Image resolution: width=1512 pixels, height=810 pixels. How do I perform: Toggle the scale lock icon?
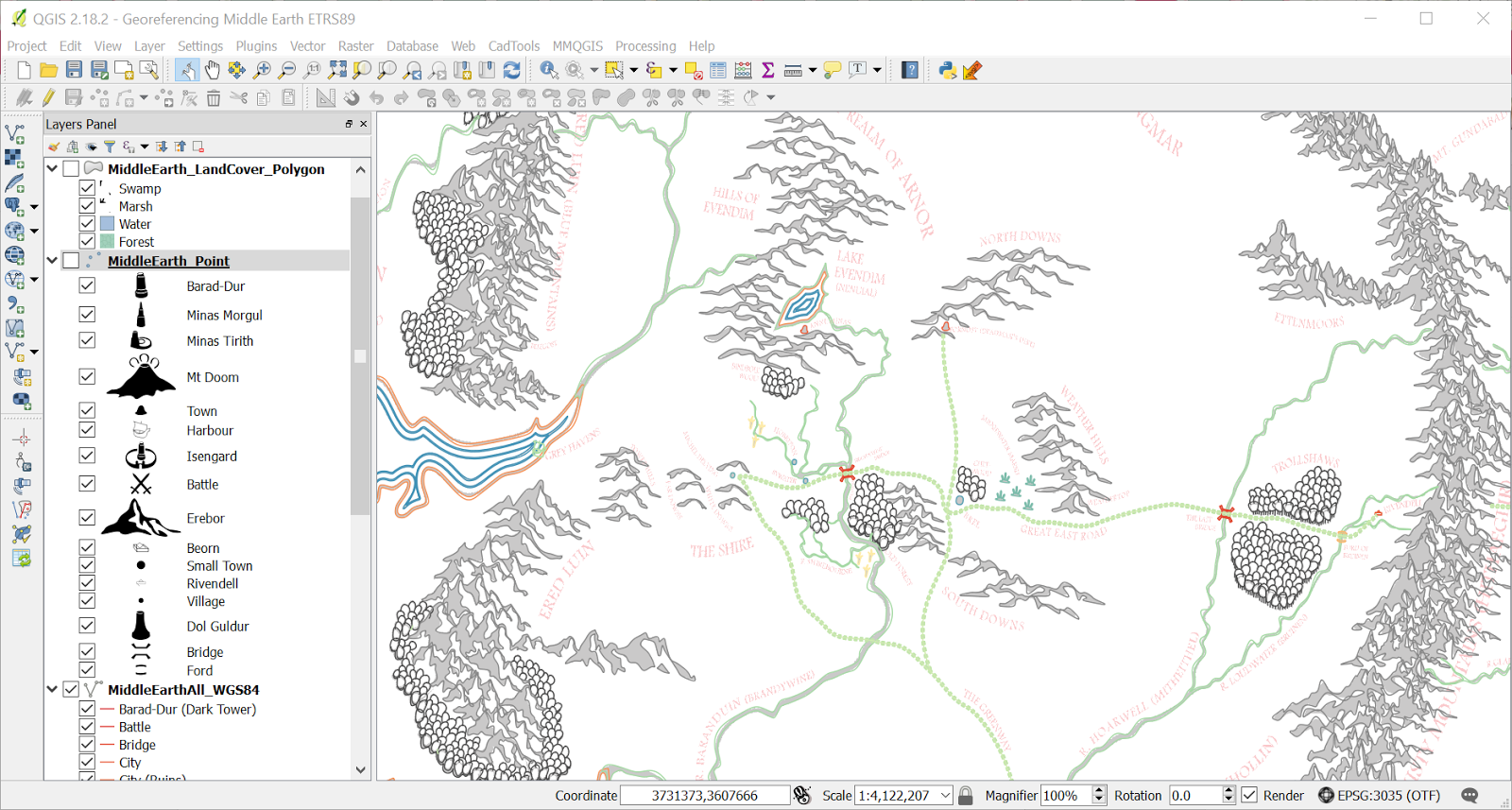[x=966, y=796]
